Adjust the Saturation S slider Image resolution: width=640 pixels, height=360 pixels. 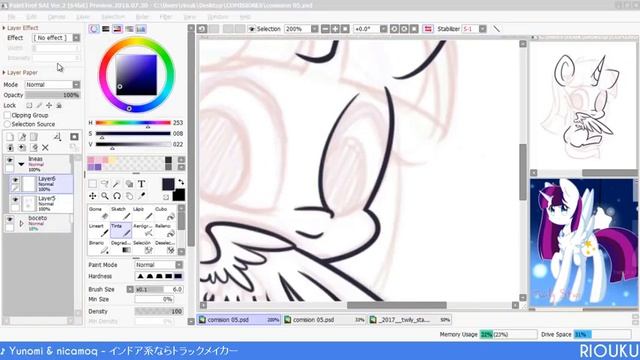[x=133, y=134]
